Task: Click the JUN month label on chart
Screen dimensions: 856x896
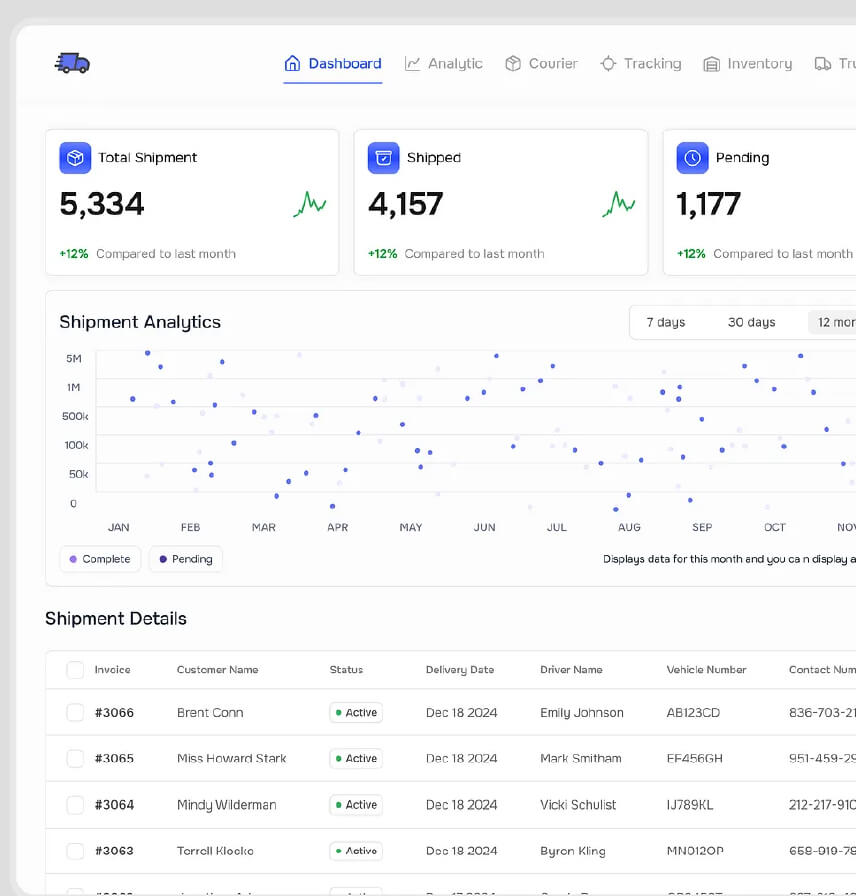Action: pyautogui.click(x=484, y=527)
